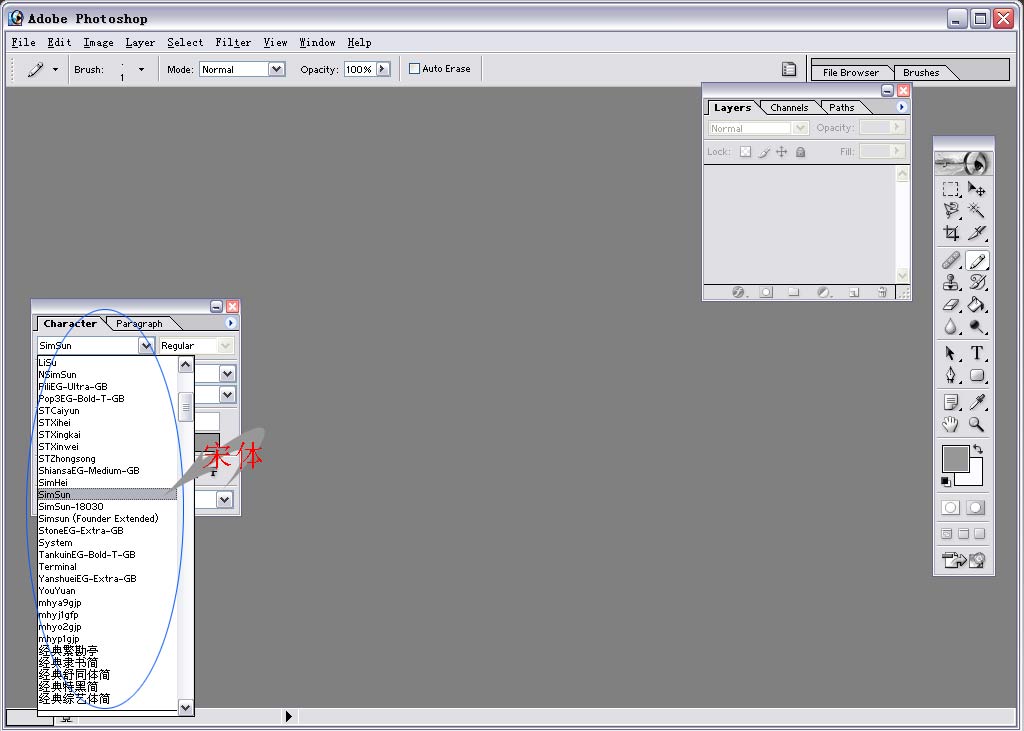Open the Window menu
The image size is (1024, 731).
point(317,42)
